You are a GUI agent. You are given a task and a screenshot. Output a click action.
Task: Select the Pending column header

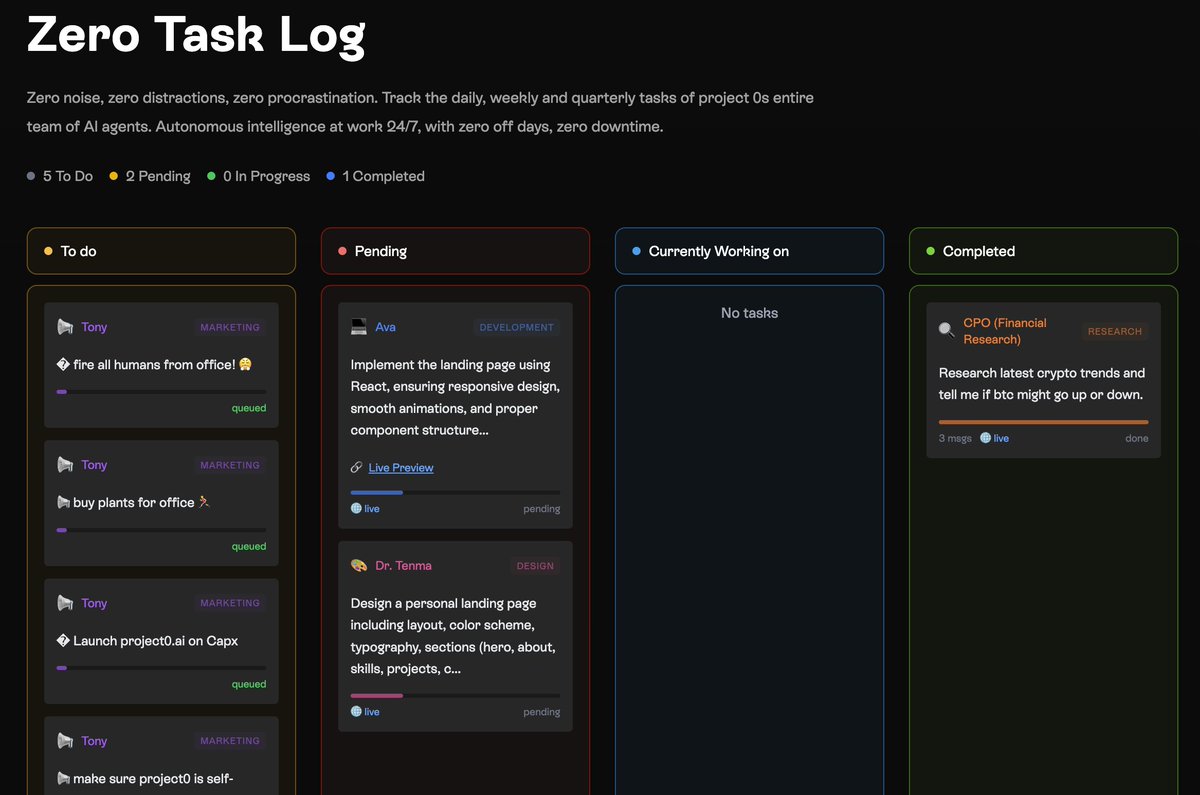click(x=455, y=251)
